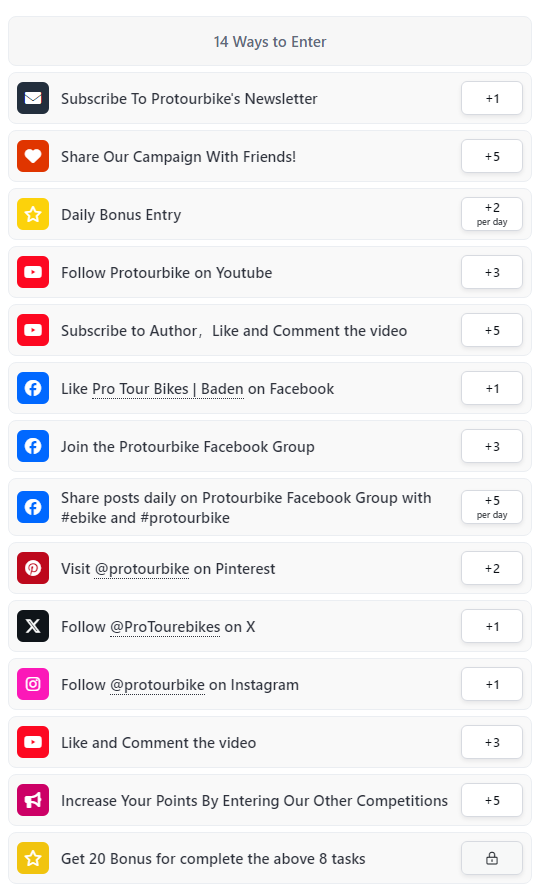Open the Pro Tour Bikes | Baden link
Screen dimensions: 540x890
(168, 389)
